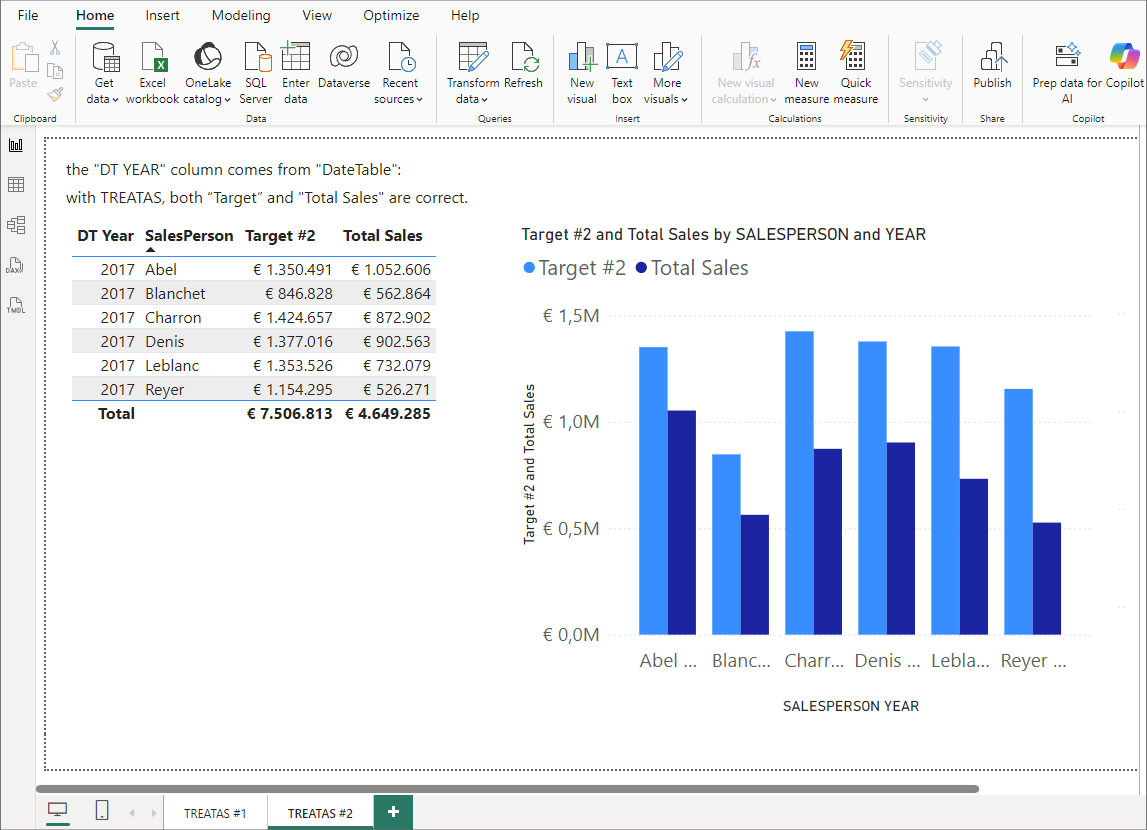
Task: Switch to desktop layout view
Action: pos(58,811)
